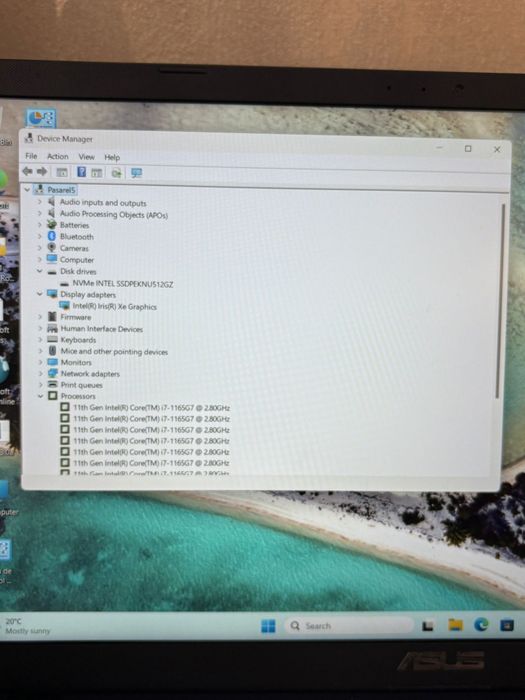This screenshot has height=700, width=525.
Task: Click the Cameras icon
Action: pyautogui.click(x=51, y=247)
